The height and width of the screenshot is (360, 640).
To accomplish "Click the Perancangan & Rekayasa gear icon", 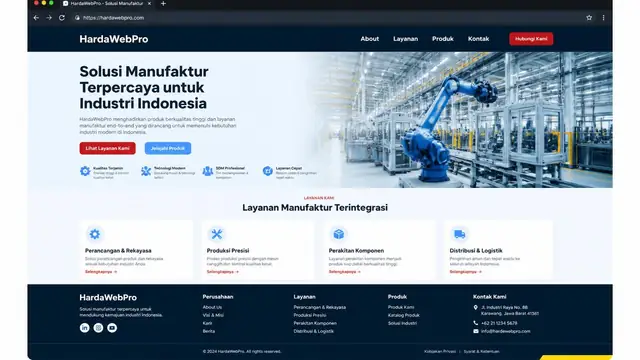I will (95, 234).
